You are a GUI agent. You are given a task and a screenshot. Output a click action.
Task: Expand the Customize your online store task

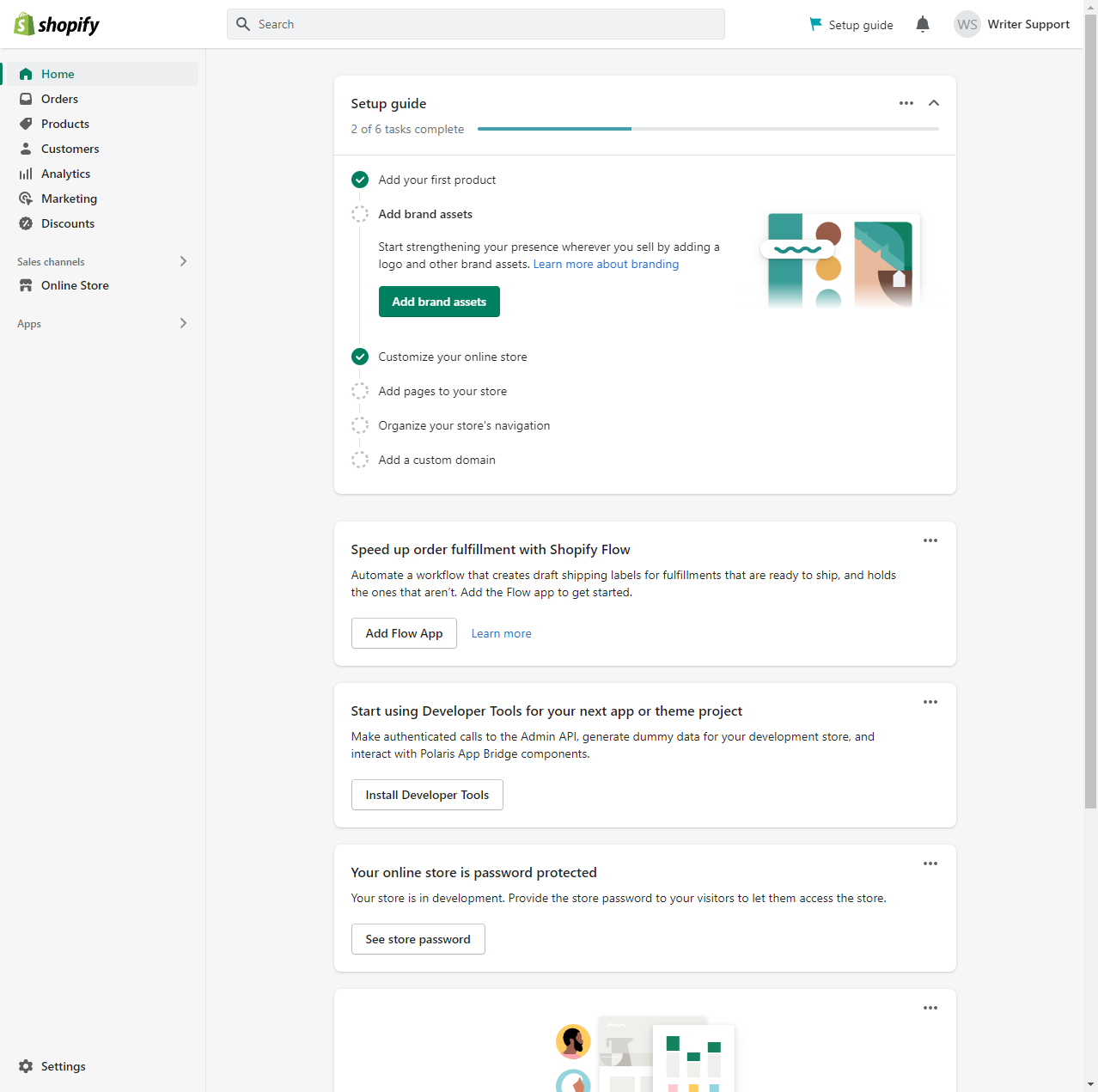coord(453,357)
